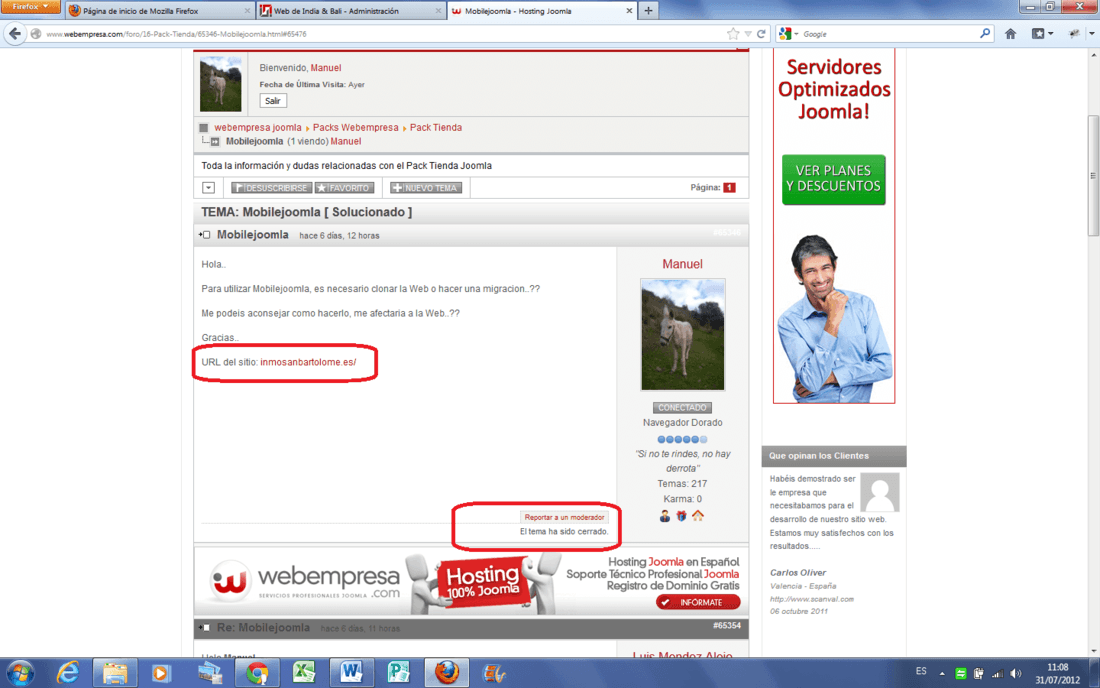Go back with the browser back arrow
The height and width of the screenshot is (688, 1100).
15,34
